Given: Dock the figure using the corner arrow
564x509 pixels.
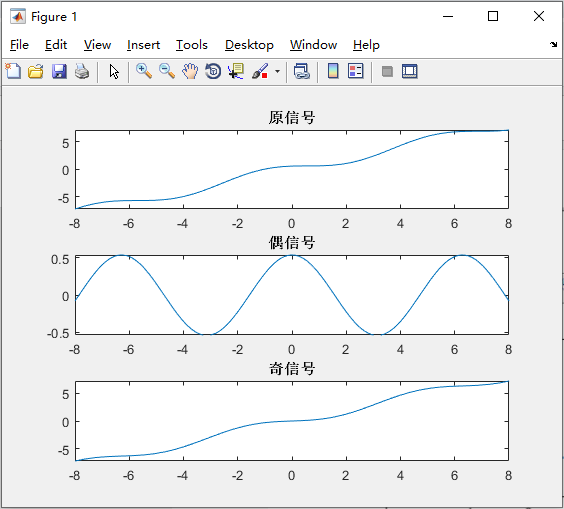Looking at the screenshot, I should pos(553,45).
